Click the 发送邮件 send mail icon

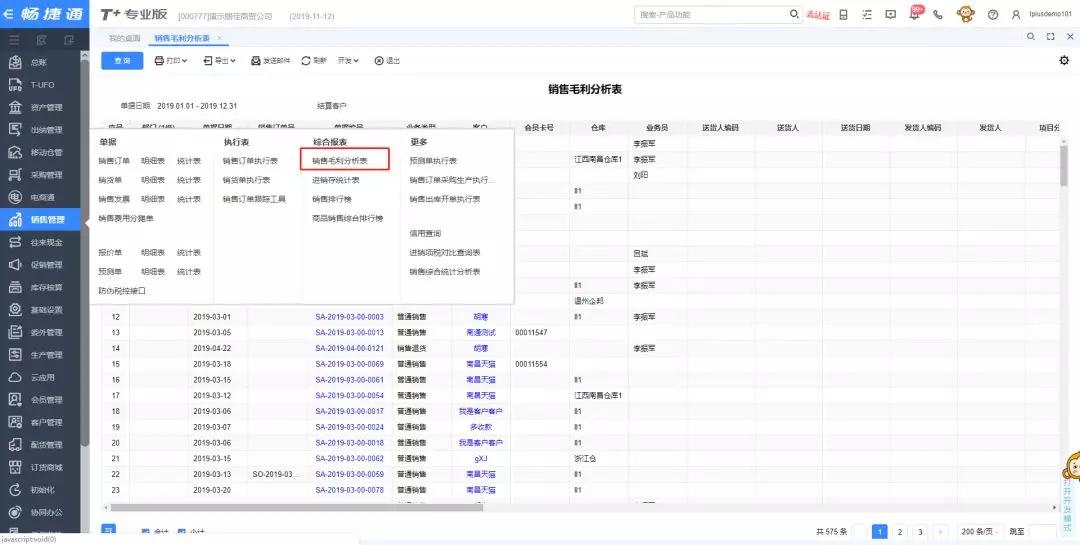tap(256, 61)
